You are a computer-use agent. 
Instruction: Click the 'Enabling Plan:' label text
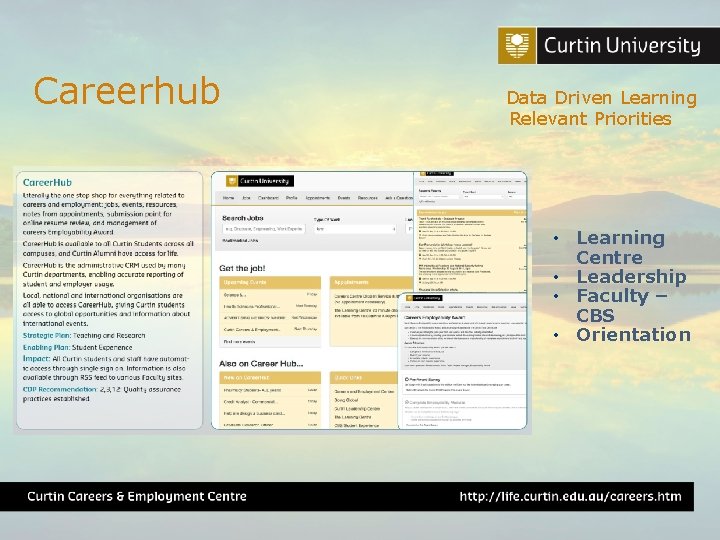coord(46,348)
